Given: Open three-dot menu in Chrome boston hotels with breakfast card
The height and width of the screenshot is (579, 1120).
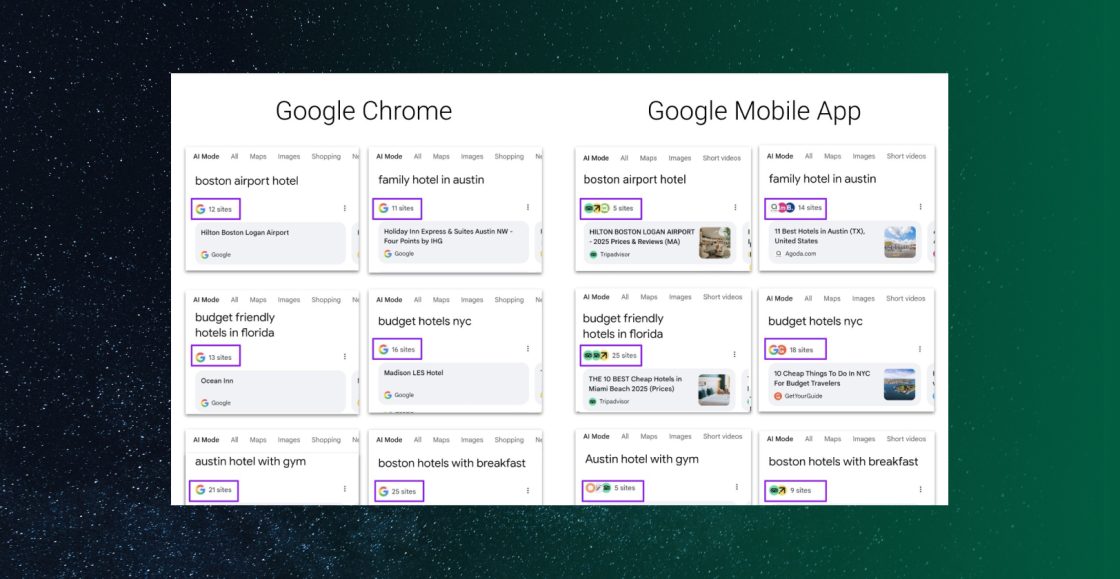Looking at the screenshot, I should pyautogui.click(x=528, y=490).
